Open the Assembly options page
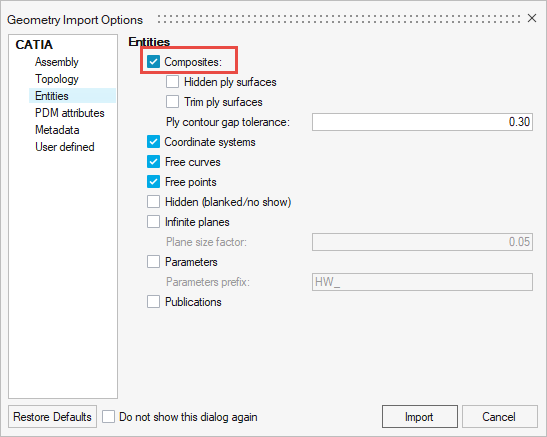 57,62
